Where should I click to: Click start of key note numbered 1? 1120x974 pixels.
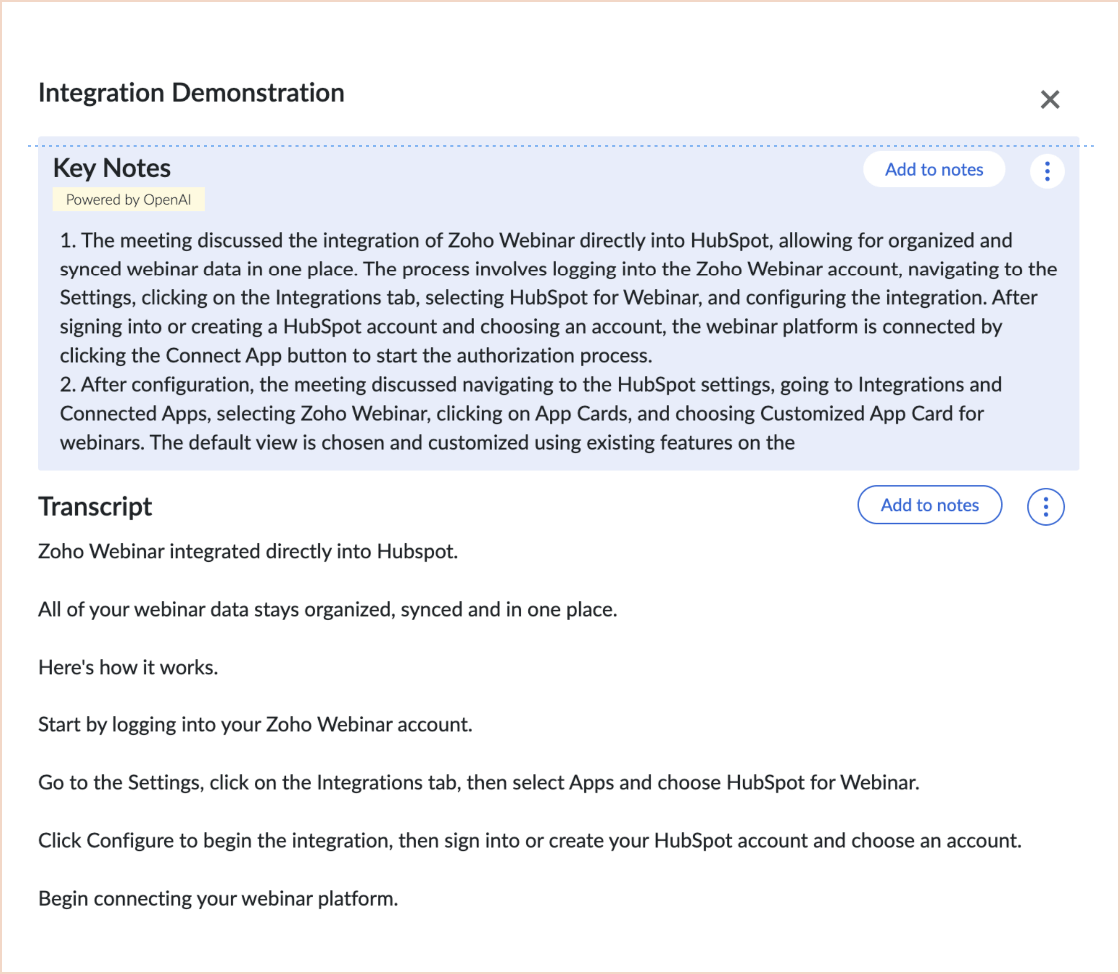(68, 241)
